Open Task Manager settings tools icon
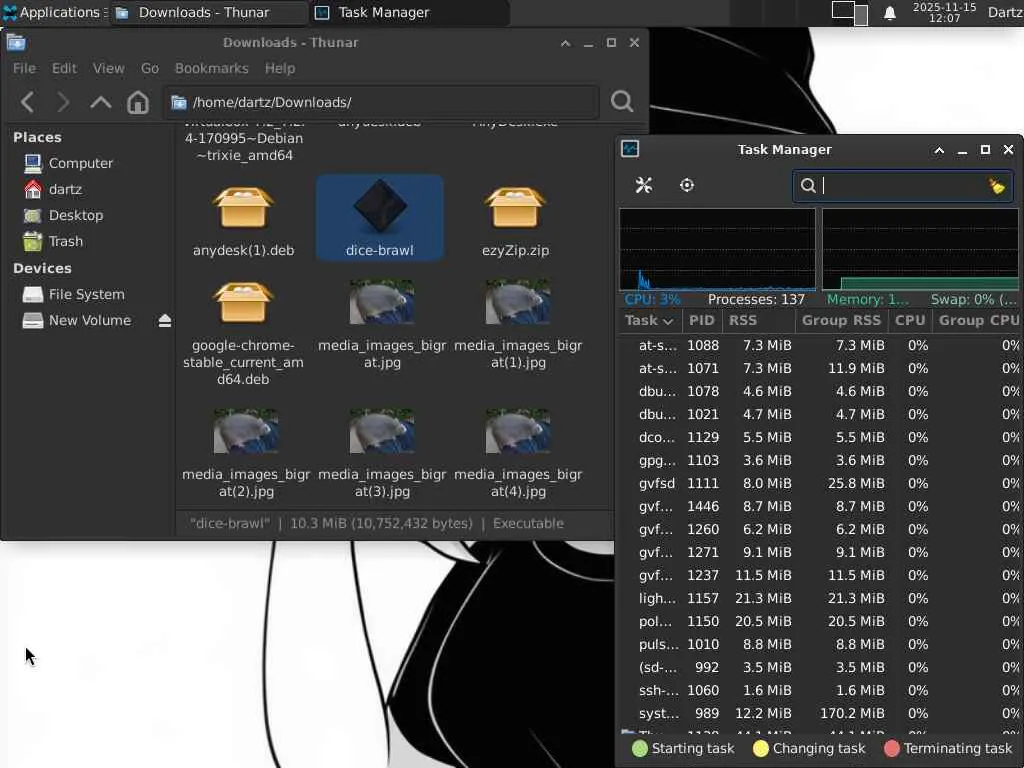The image size is (1024, 768). (x=644, y=185)
